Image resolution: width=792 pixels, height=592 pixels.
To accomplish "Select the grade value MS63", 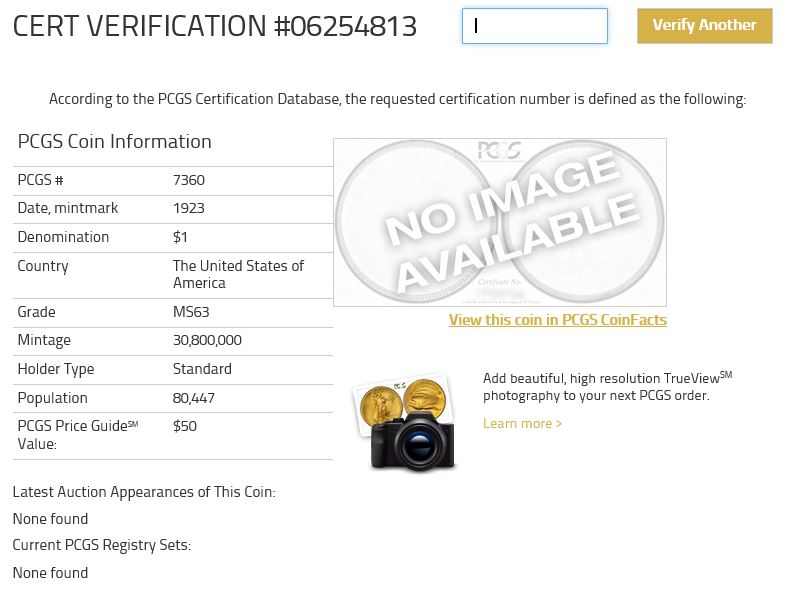I will click(x=191, y=312).
